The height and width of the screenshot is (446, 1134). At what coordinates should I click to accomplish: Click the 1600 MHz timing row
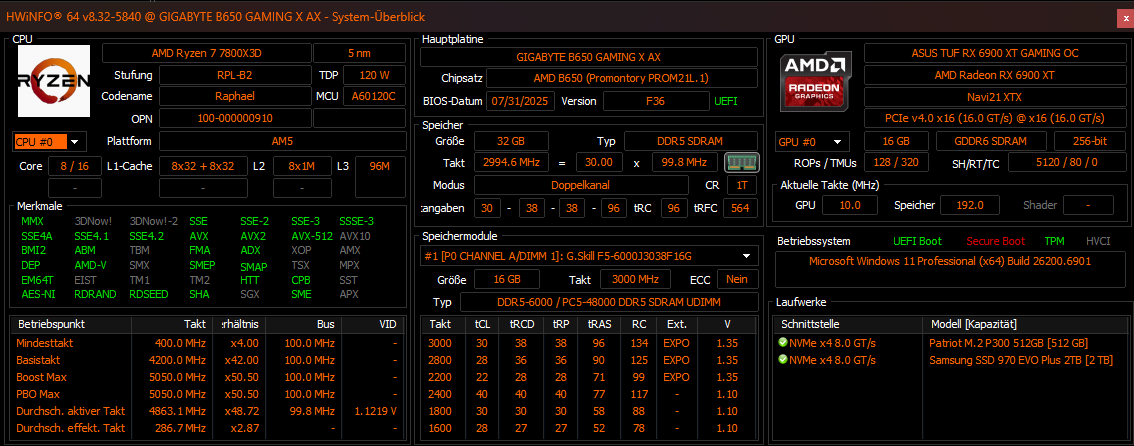click(x=589, y=428)
